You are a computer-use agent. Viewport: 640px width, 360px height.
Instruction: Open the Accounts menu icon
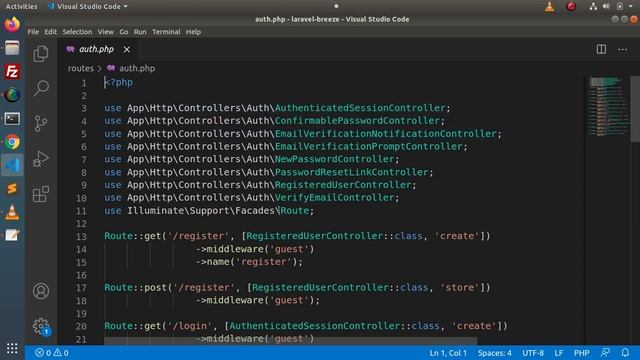(x=41, y=291)
